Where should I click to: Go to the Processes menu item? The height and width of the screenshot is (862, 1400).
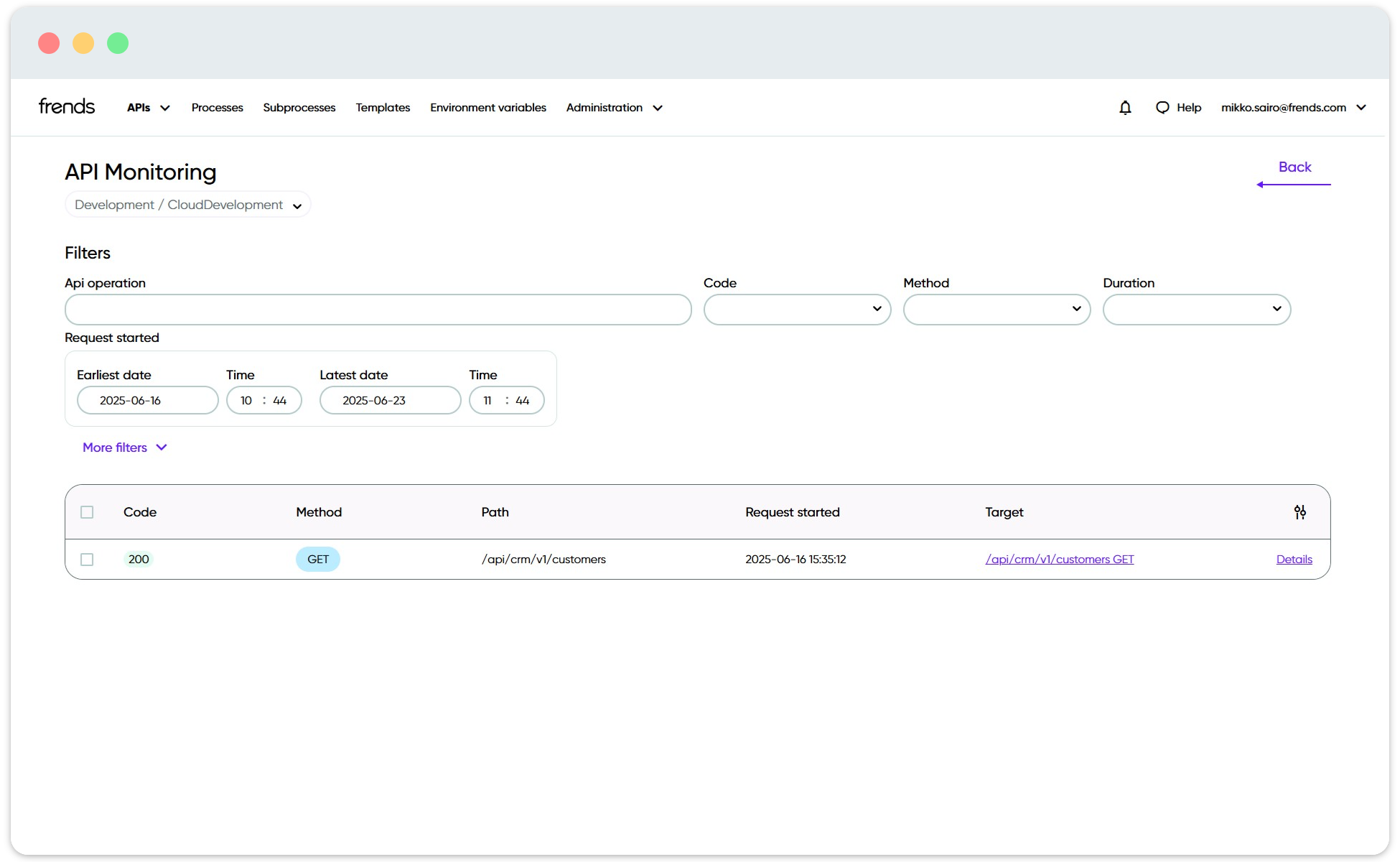click(x=217, y=108)
